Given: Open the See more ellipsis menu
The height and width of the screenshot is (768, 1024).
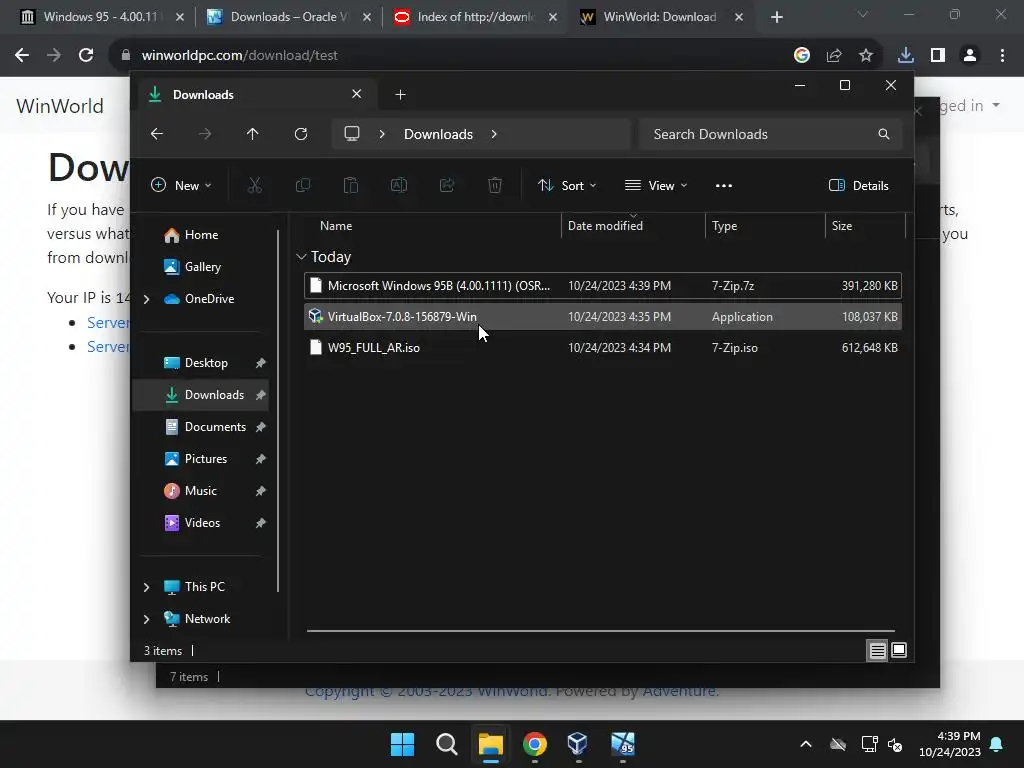Looking at the screenshot, I should [x=724, y=185].
